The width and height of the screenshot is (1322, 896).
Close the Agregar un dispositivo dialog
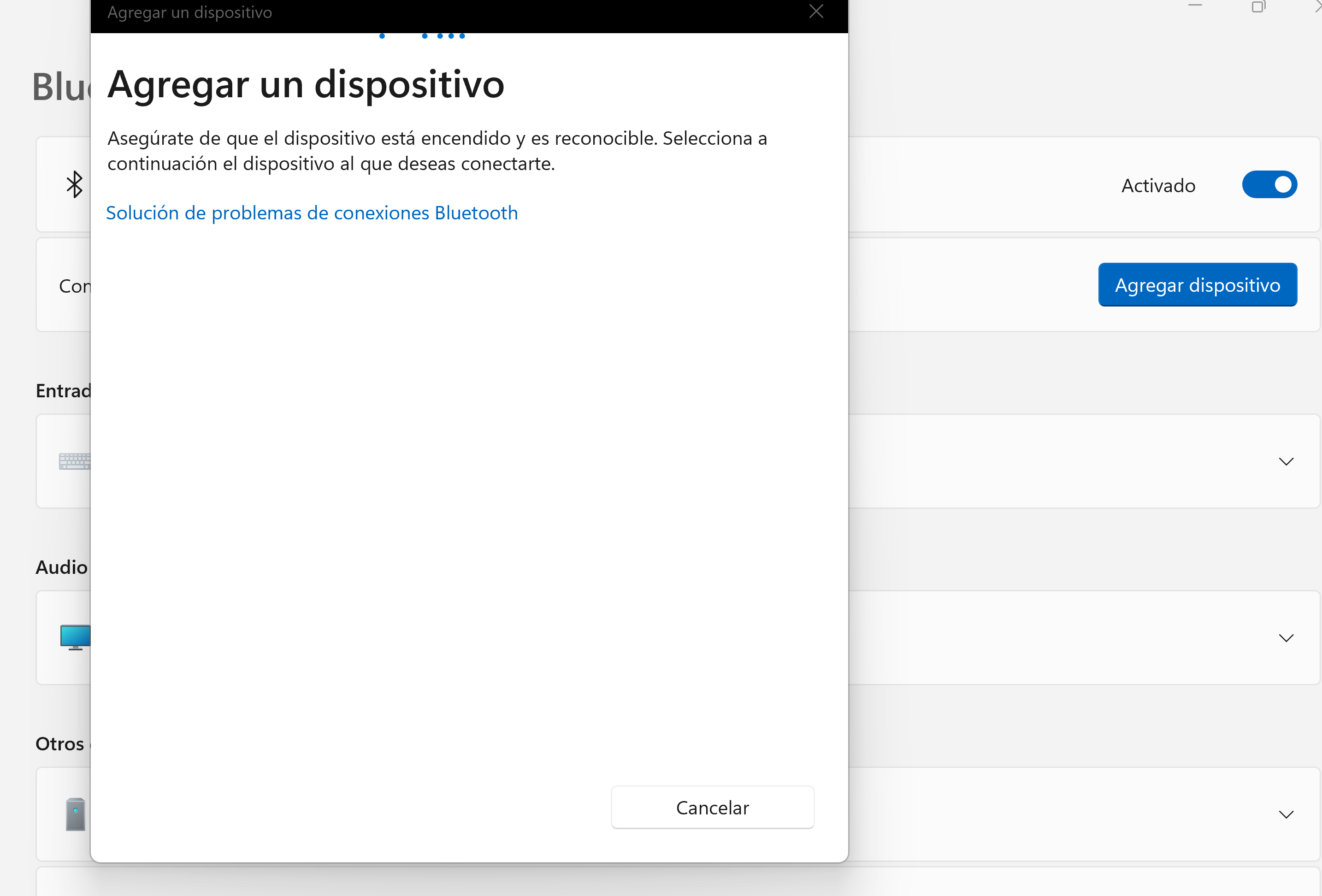pyautogui.click(x=816, y=11)
